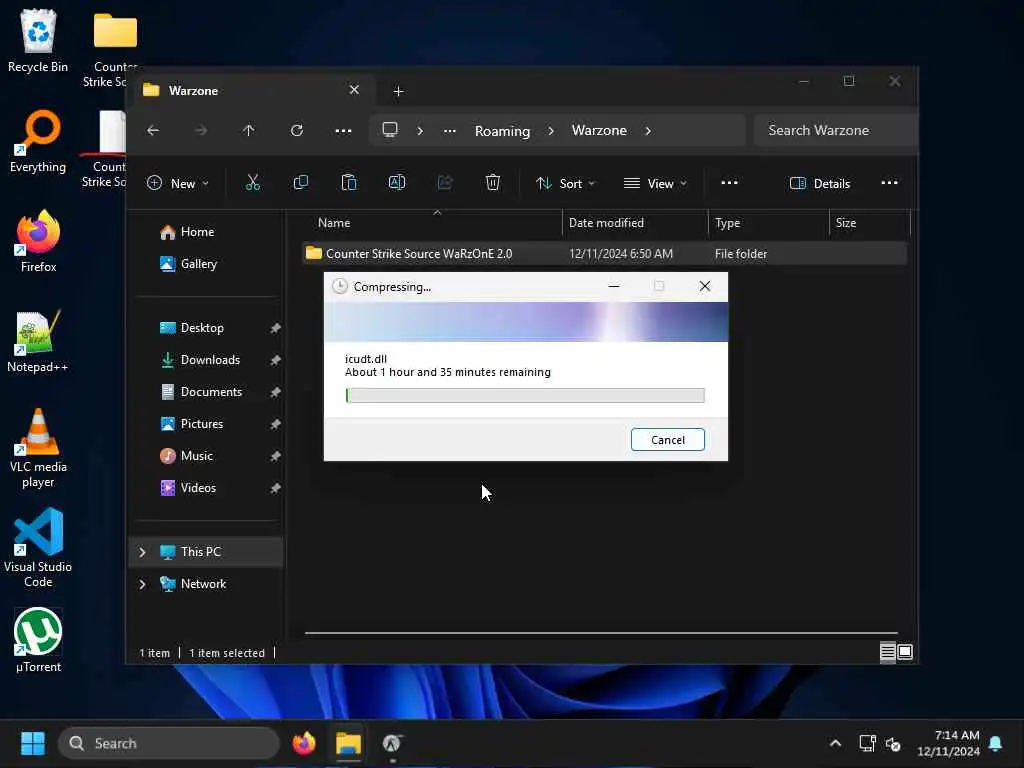Open Gallery in navigation pane

coord(188,264)
